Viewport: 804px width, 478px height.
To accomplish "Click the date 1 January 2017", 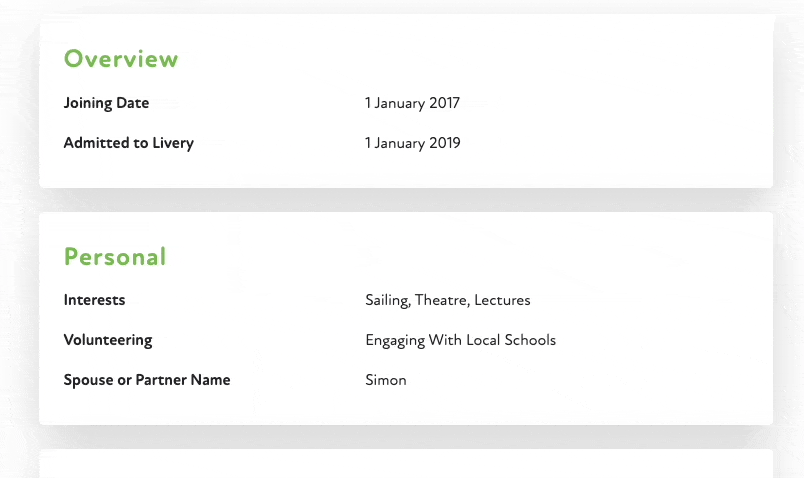I will (x=412, y=103).
